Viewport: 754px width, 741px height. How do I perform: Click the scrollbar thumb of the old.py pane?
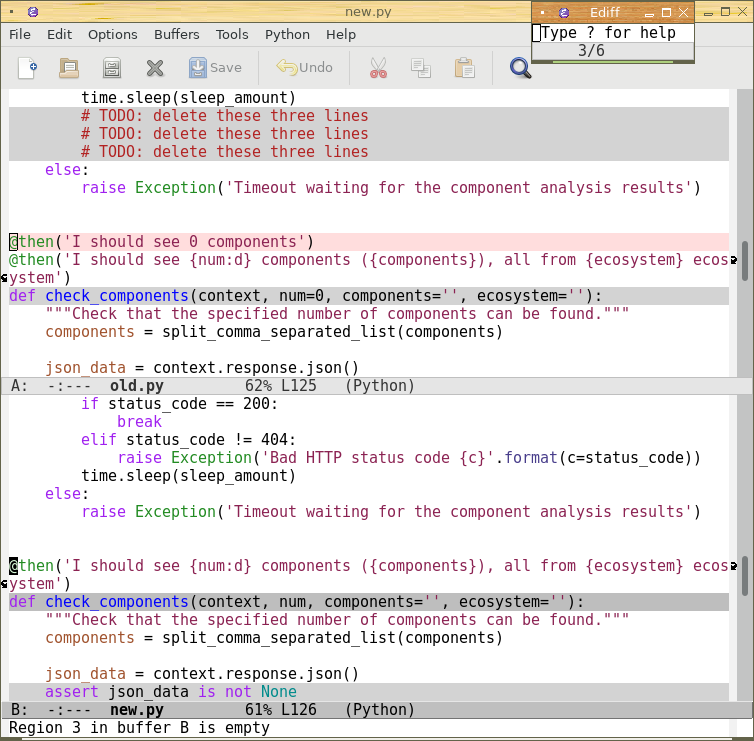(745, 261)
